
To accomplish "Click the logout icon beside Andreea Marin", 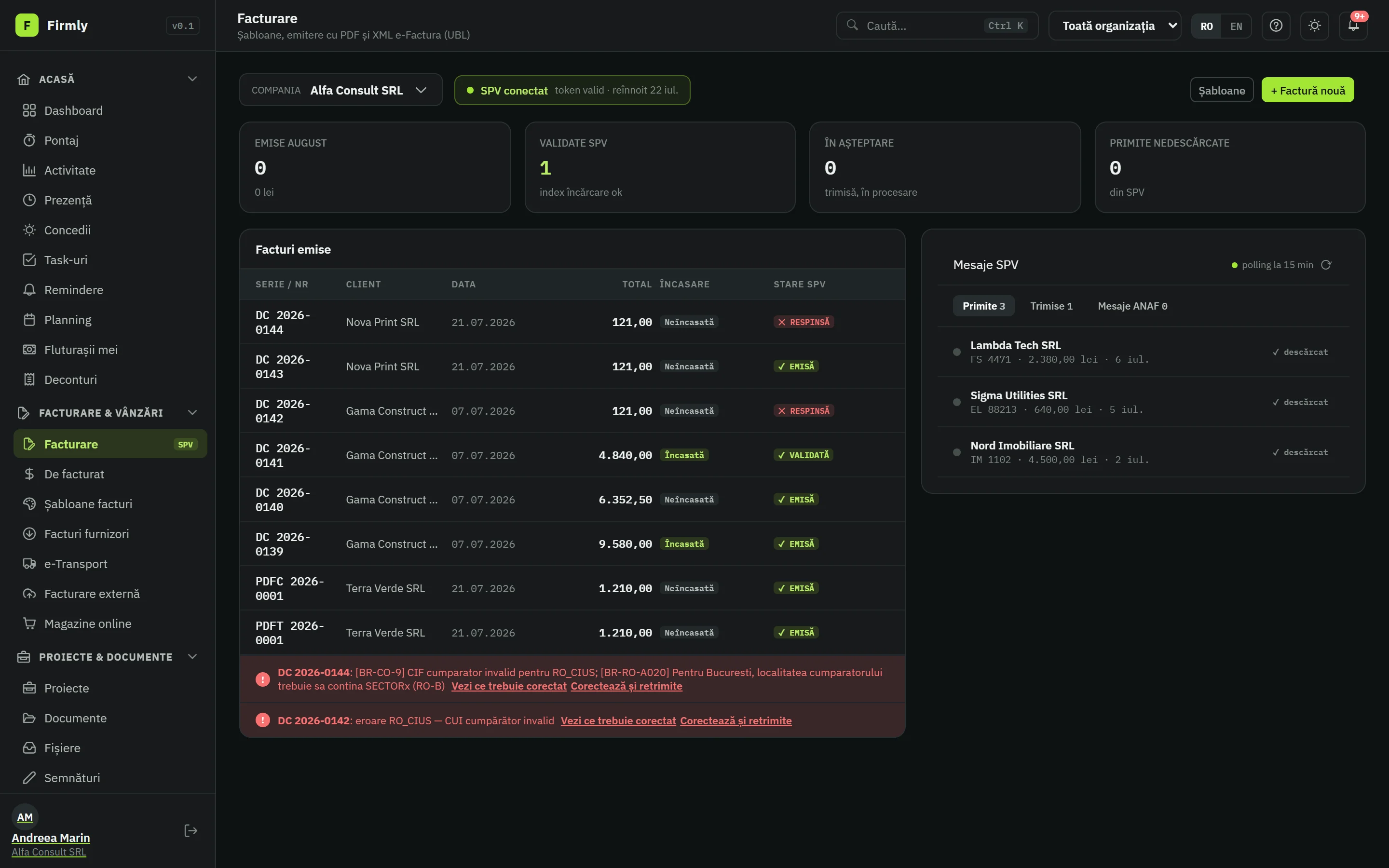I will [191, 831].
